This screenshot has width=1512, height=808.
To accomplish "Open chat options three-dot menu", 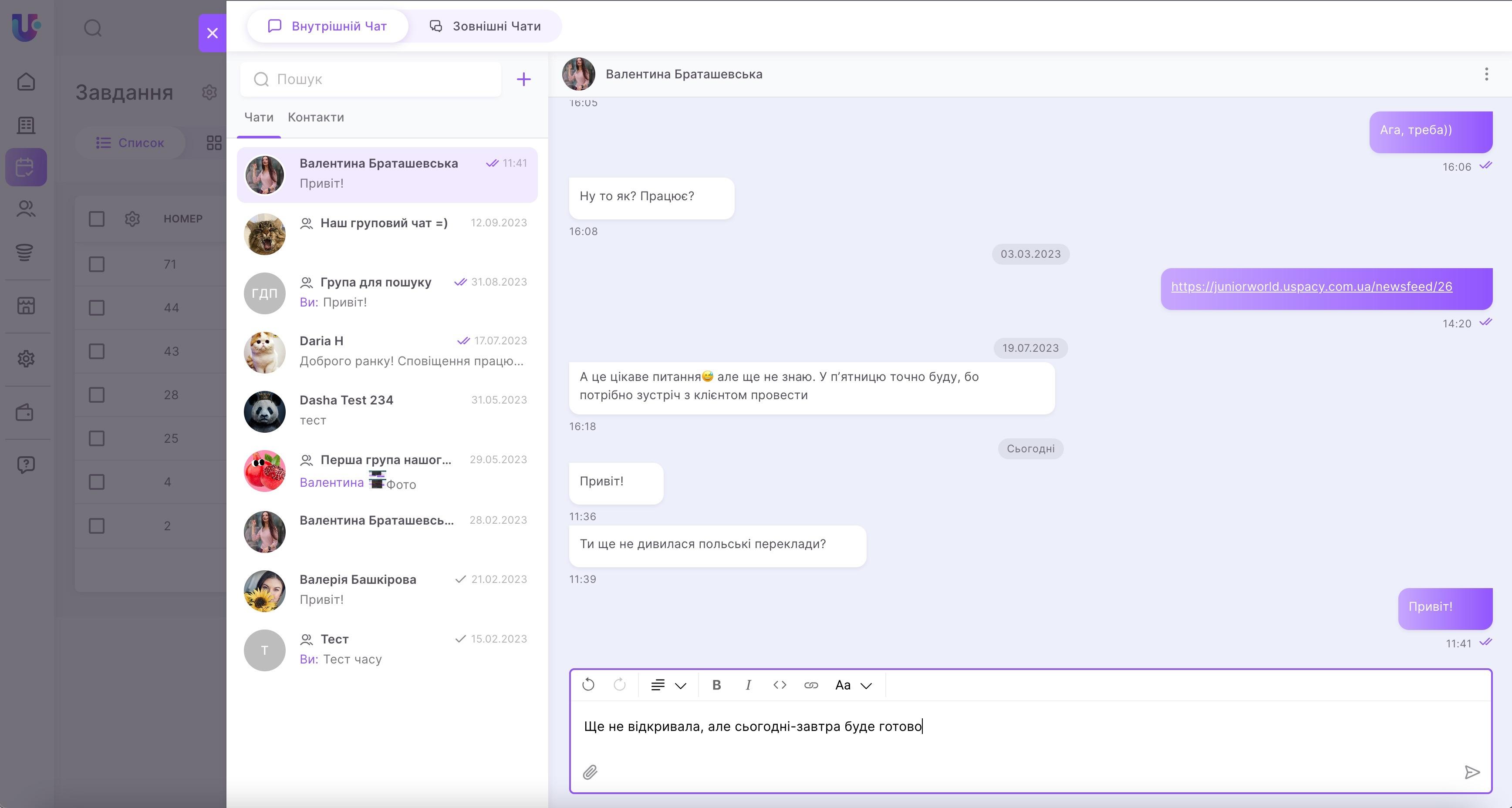I will click(1486, 74).
